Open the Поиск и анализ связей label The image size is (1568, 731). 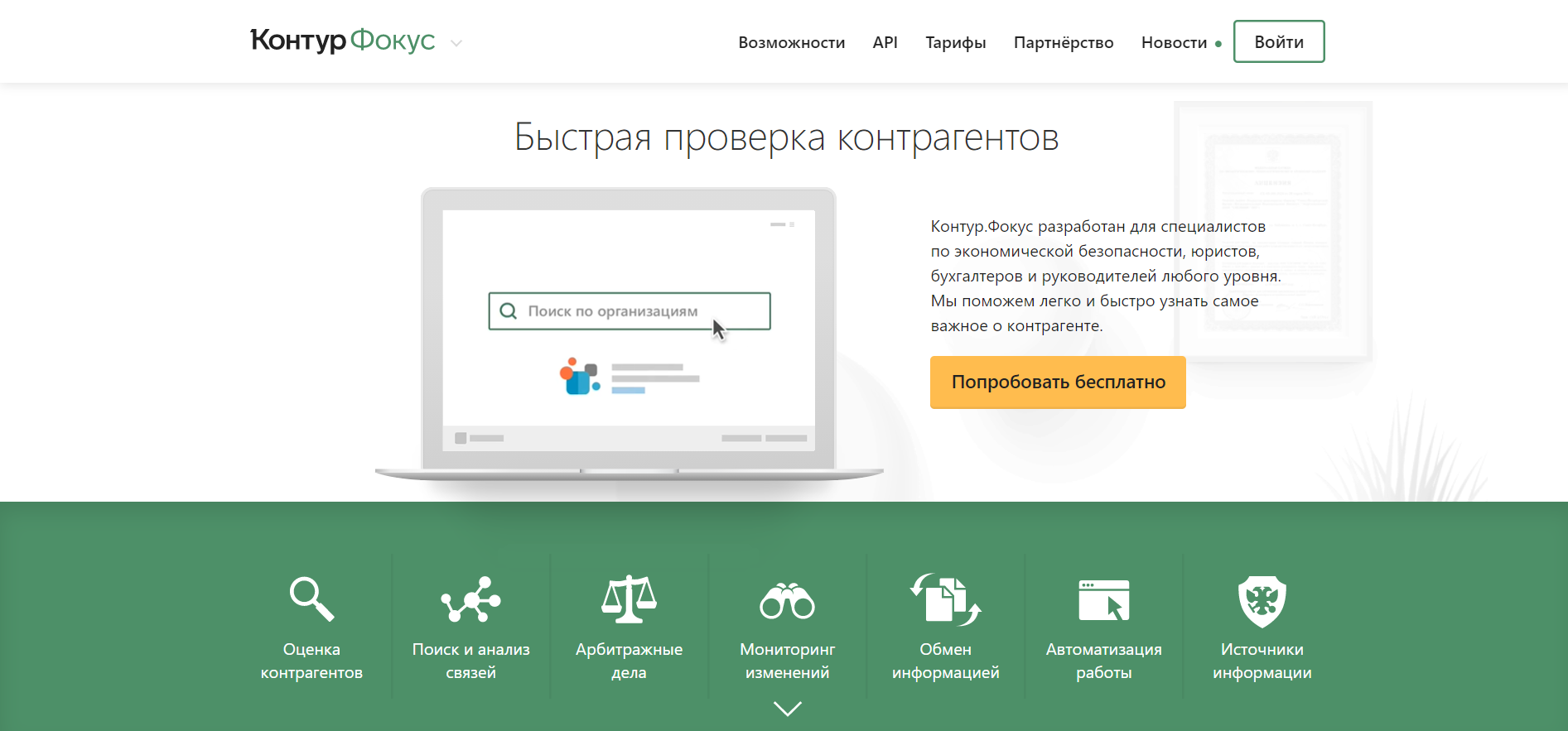pos(470,661)
